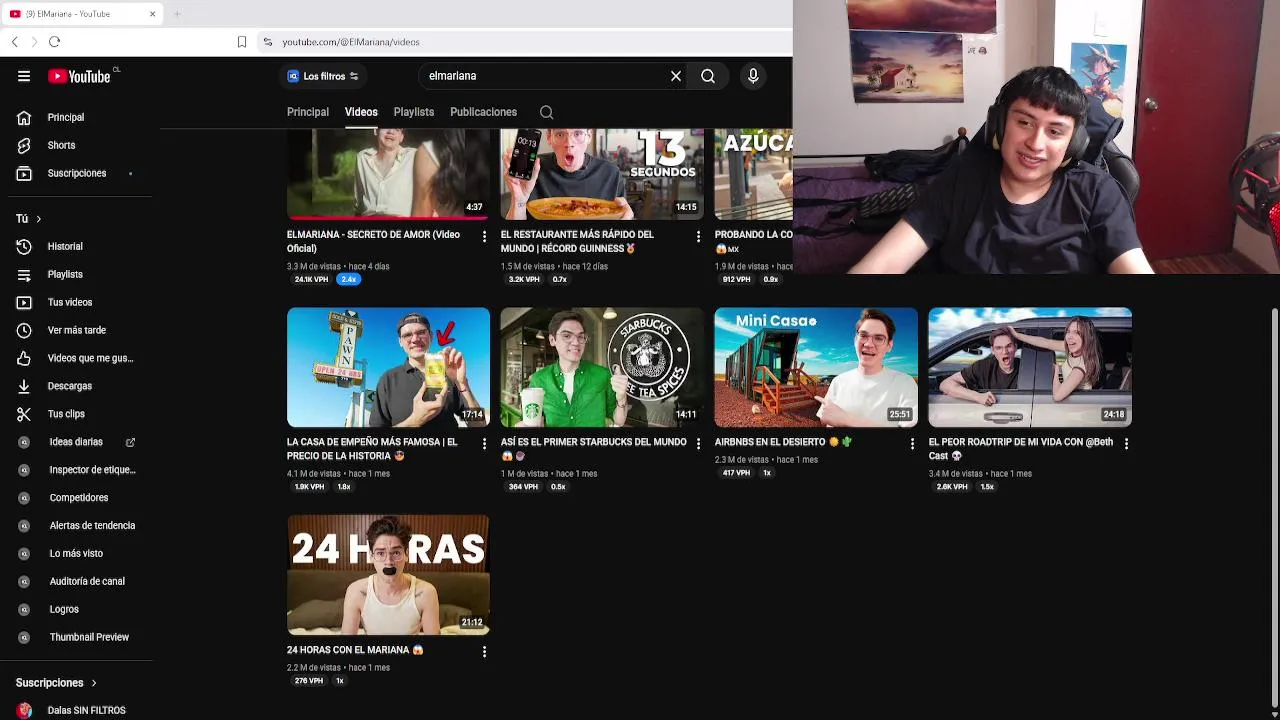Open options menu for Restaurante más rápido video

(698, 237)
